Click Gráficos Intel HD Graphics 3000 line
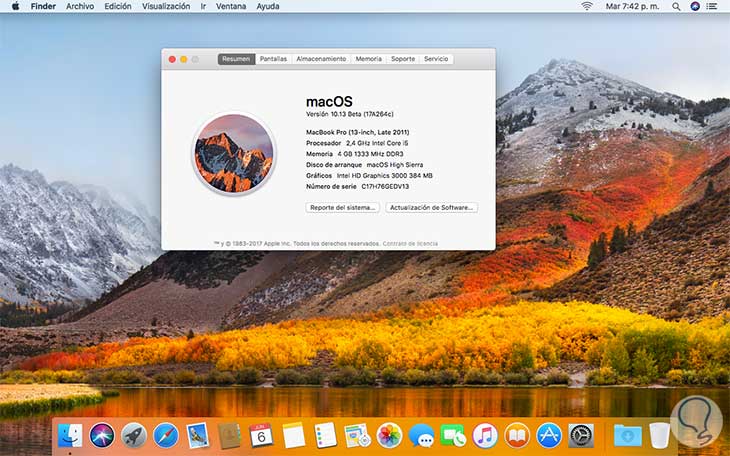Viewport: 730px width, 456px height. 369,176
